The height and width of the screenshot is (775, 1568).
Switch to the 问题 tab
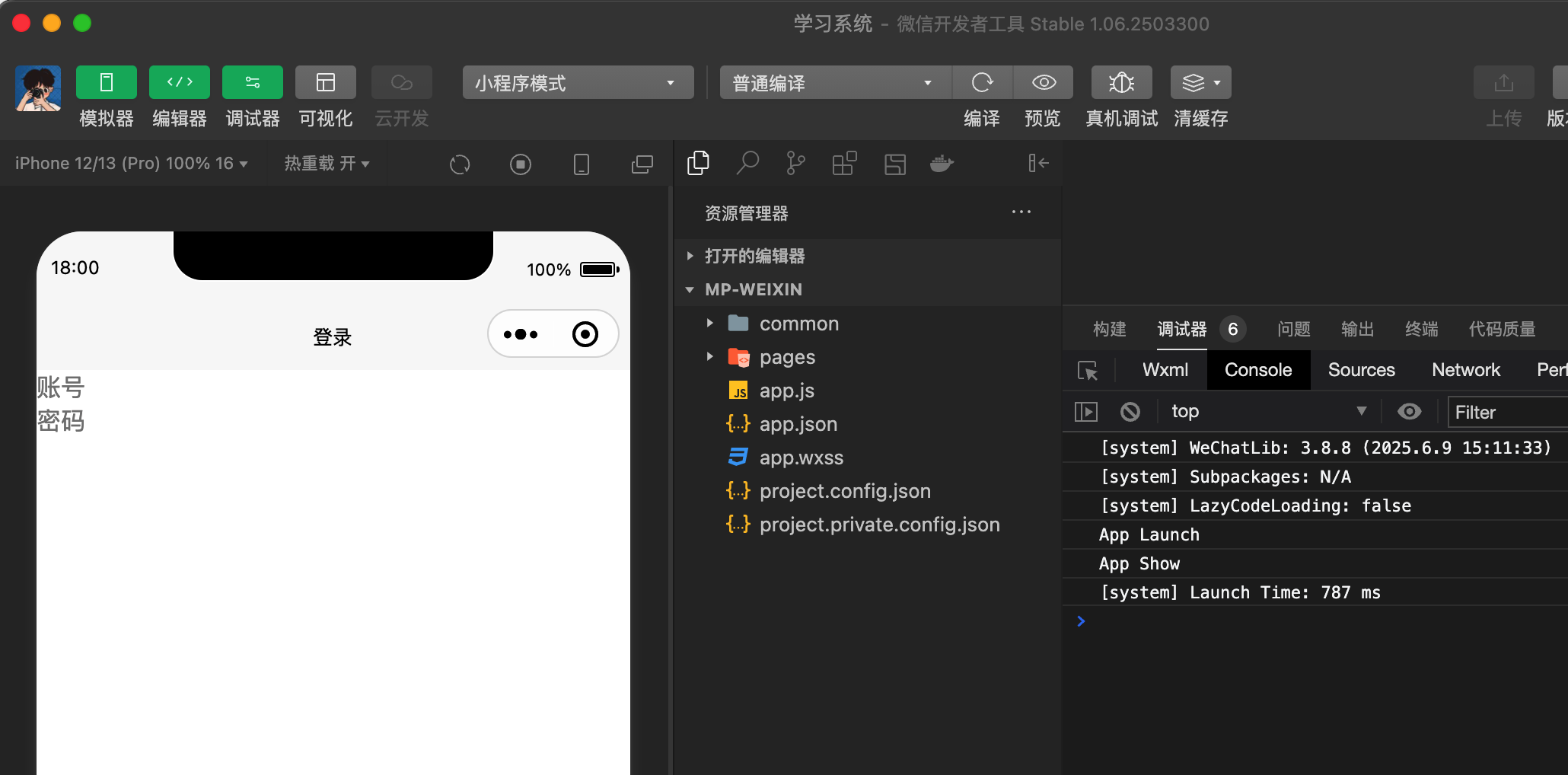click(1293, 329)
